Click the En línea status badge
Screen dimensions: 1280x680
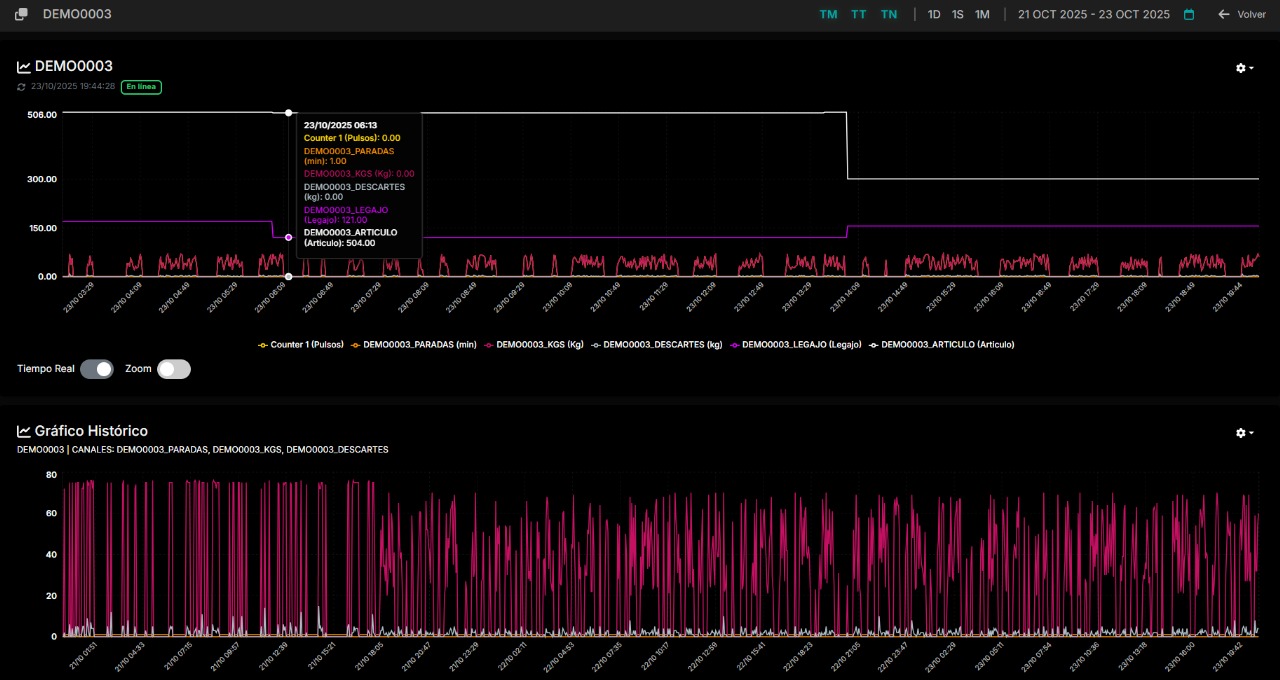click(x=141, y=87)
